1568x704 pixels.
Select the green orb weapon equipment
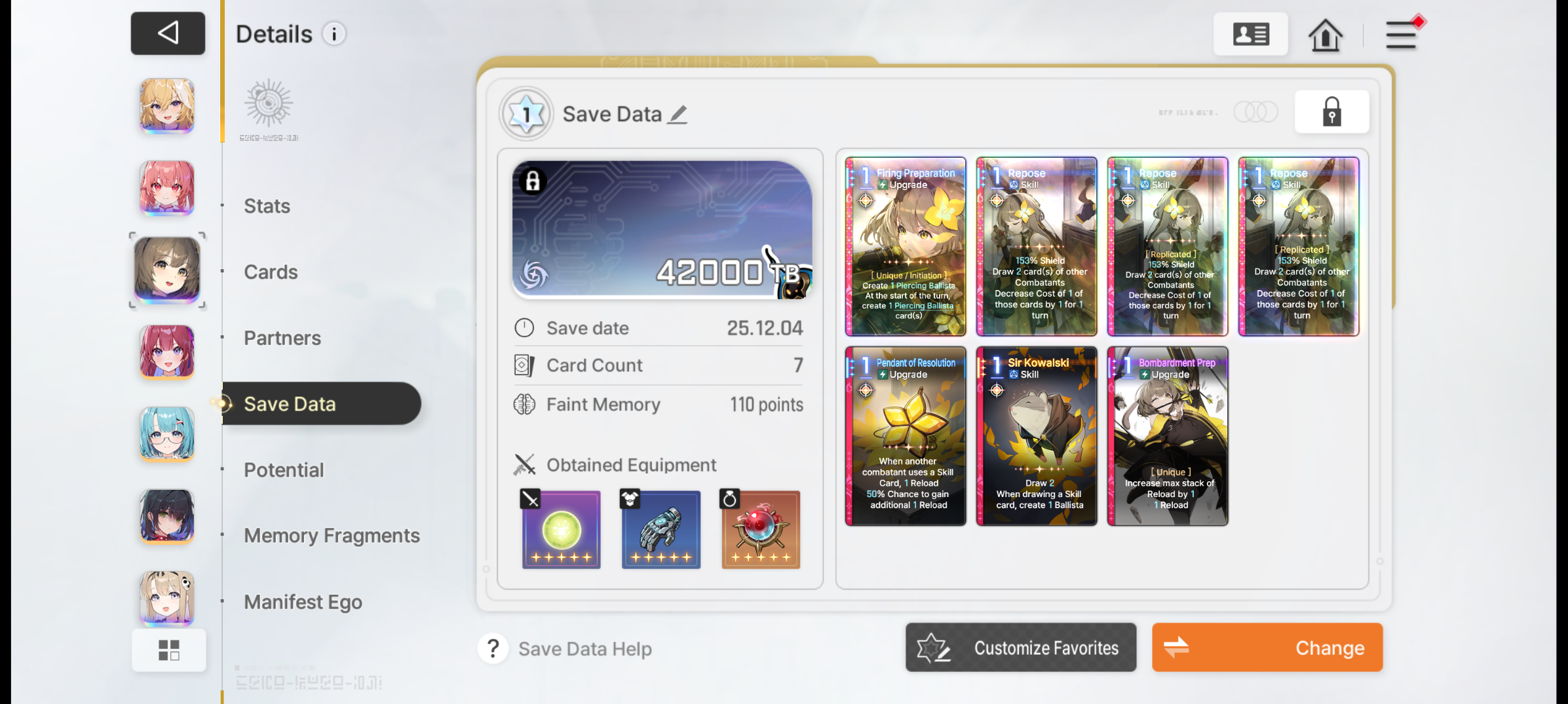[561, 529]
